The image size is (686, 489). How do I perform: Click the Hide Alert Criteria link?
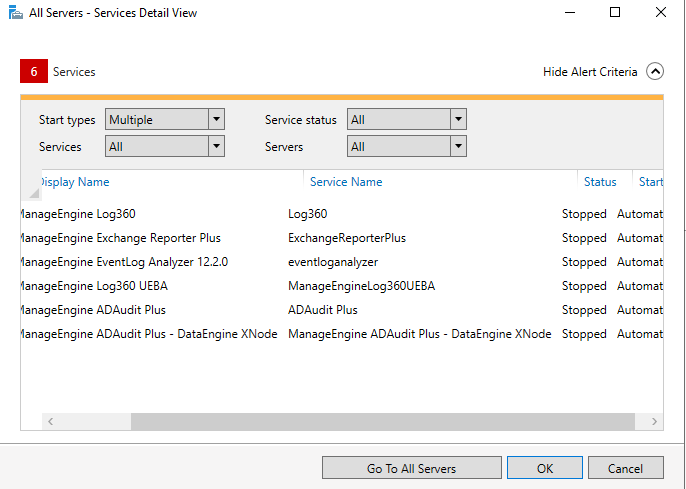point(590,72)
